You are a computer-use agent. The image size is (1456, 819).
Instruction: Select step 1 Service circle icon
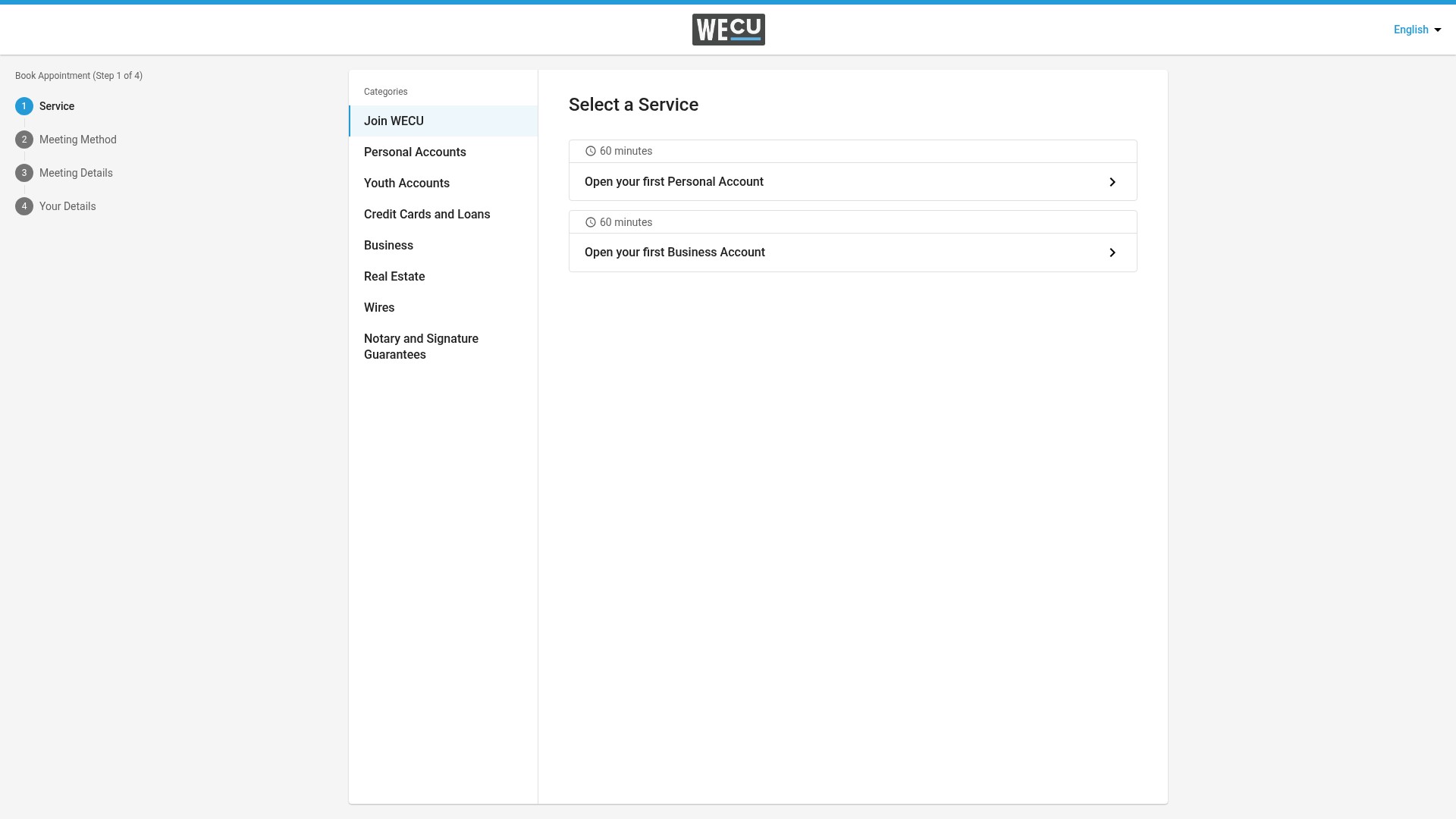pyautogui.click(x=24, y=106)
